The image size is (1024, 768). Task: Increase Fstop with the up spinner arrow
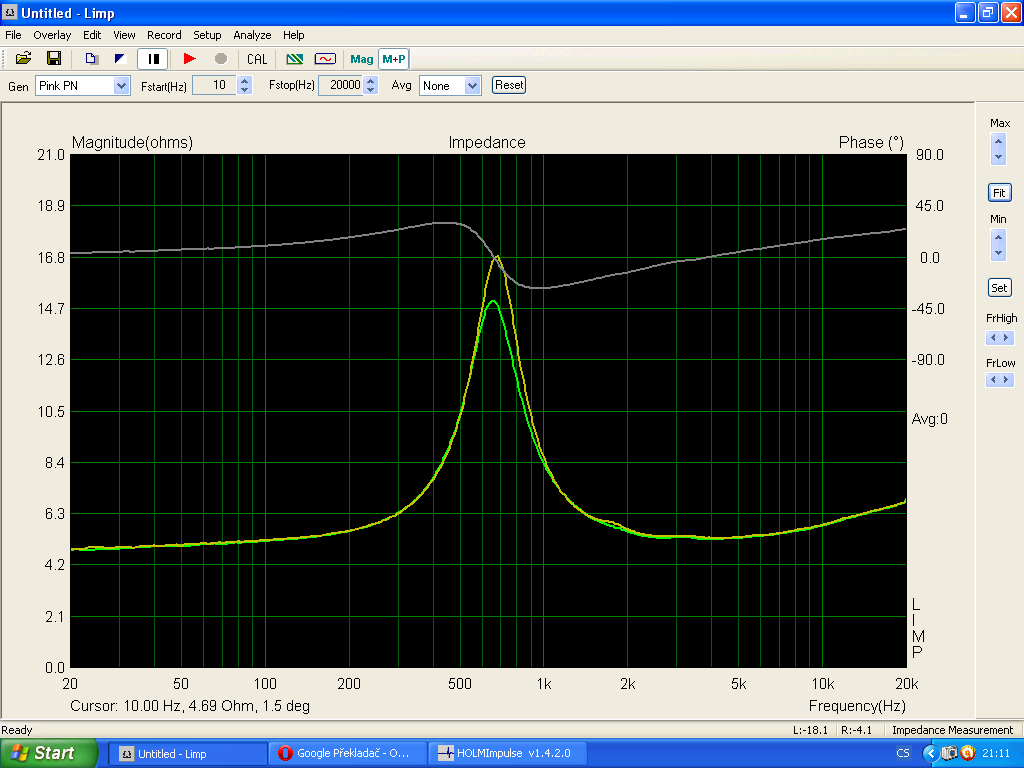click(370, 81)
